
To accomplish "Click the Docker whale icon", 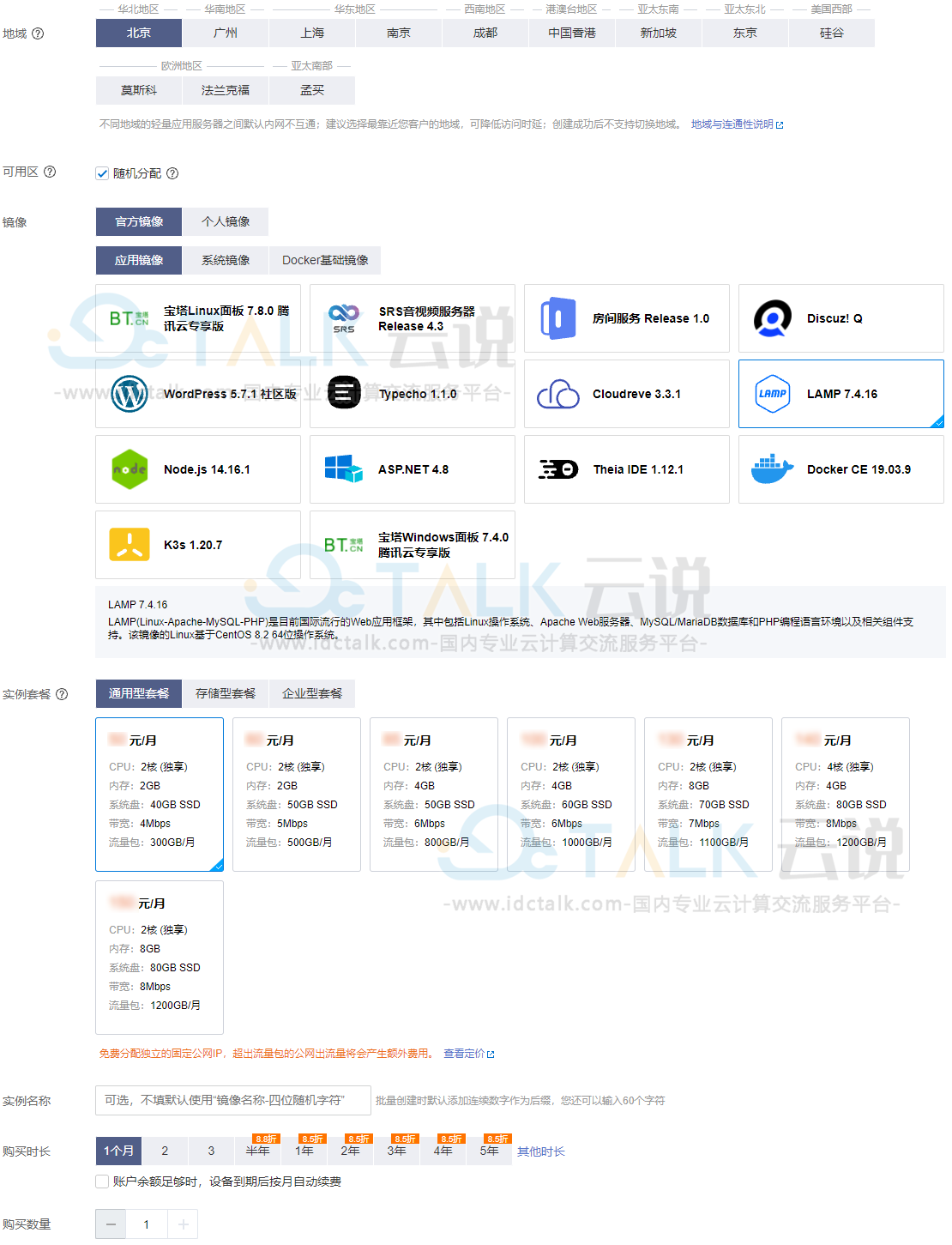I will coord(773,469).
